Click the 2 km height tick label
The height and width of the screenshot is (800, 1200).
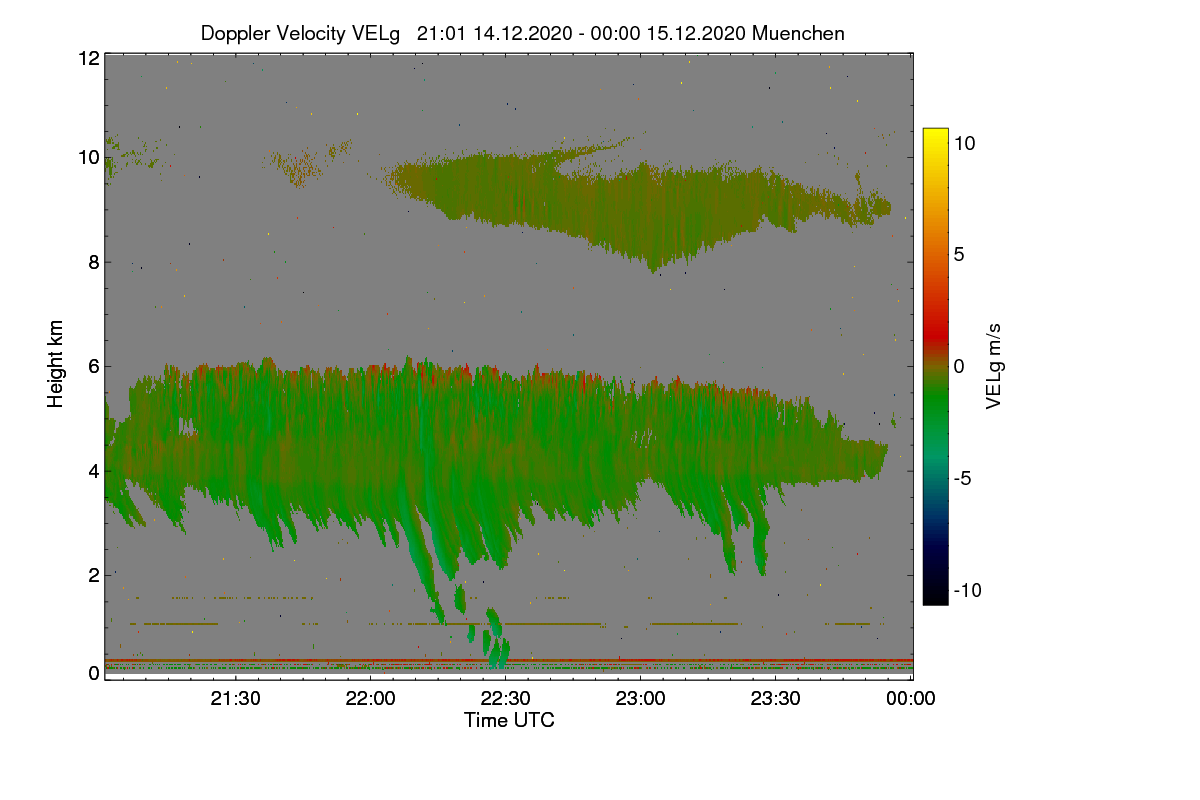tap(93, 575)
